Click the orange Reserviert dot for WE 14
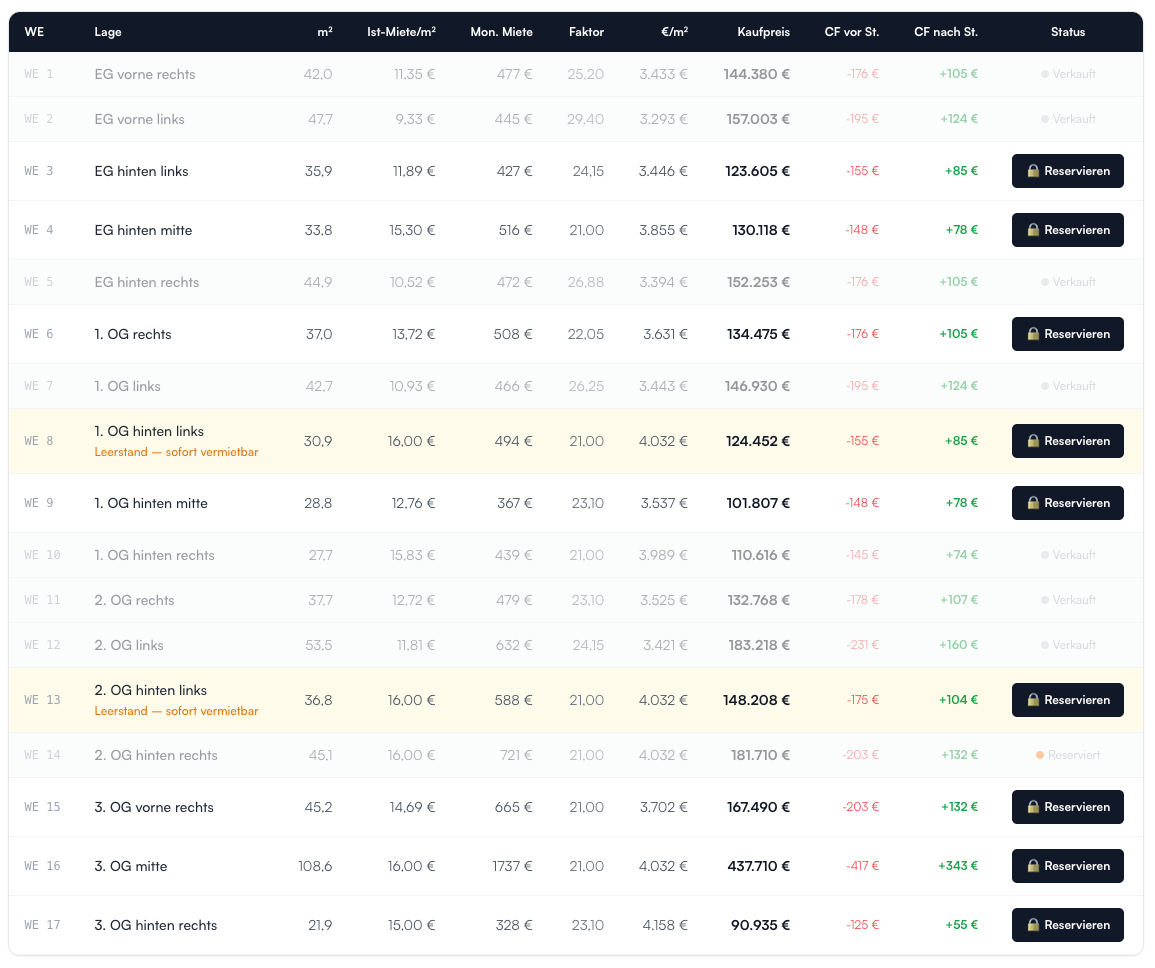Screen dimensions: 1155x968 pos(1039,755)
